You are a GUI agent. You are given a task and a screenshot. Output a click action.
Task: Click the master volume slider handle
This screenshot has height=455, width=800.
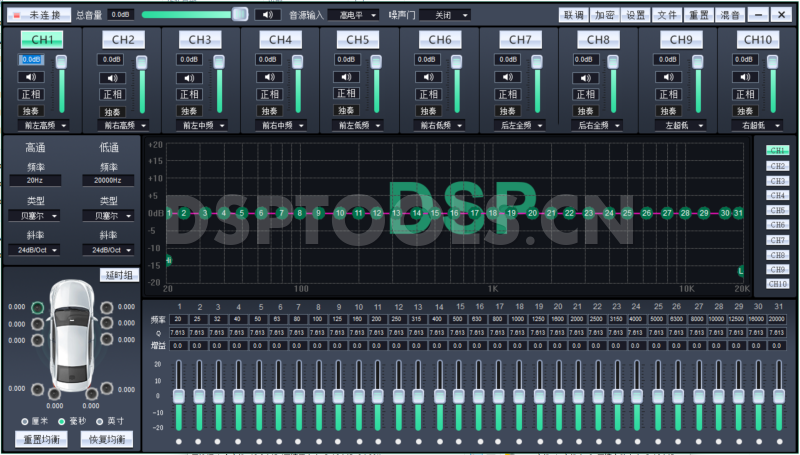pyautogui.click(x=240, y=14)
